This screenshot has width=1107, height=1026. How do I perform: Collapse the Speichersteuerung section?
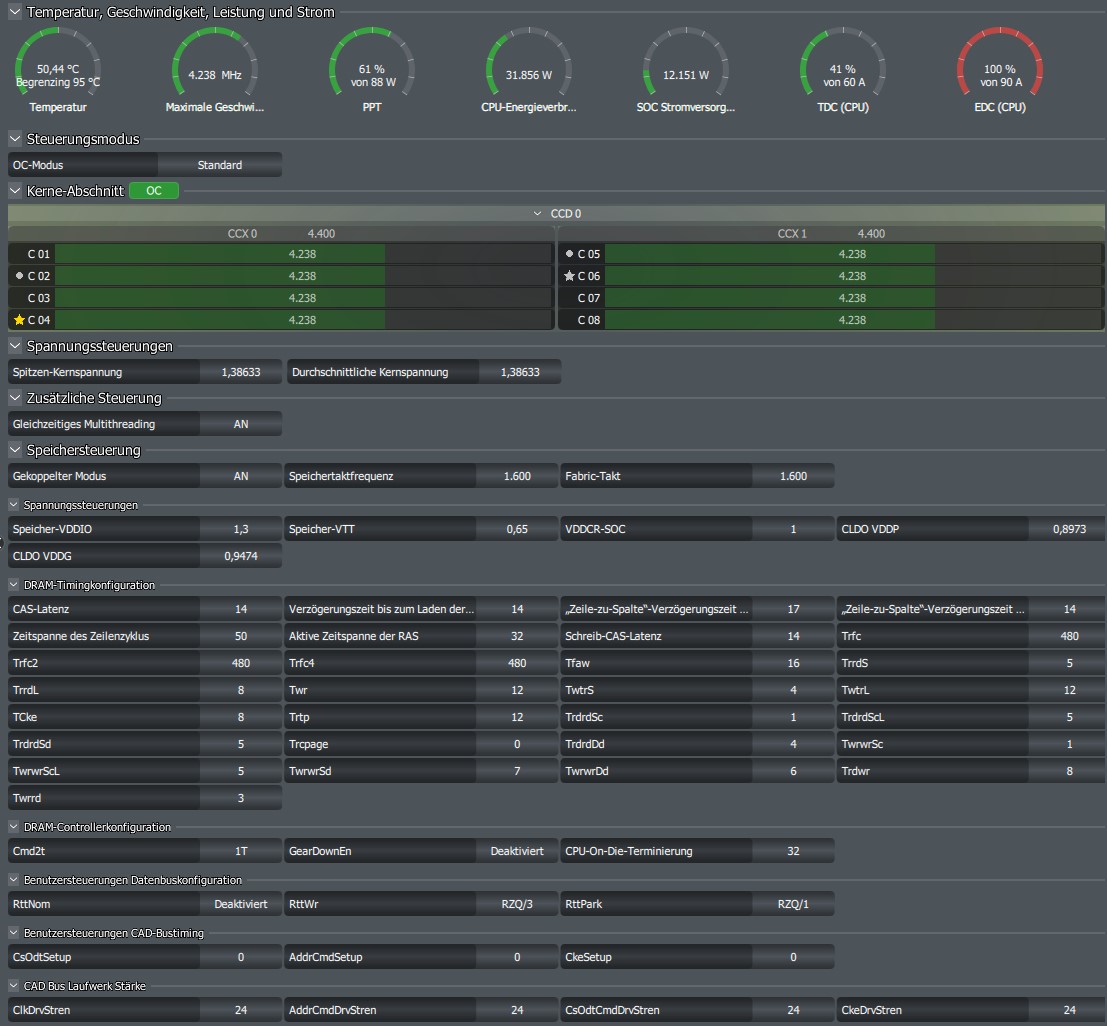(x=15, y=450)
